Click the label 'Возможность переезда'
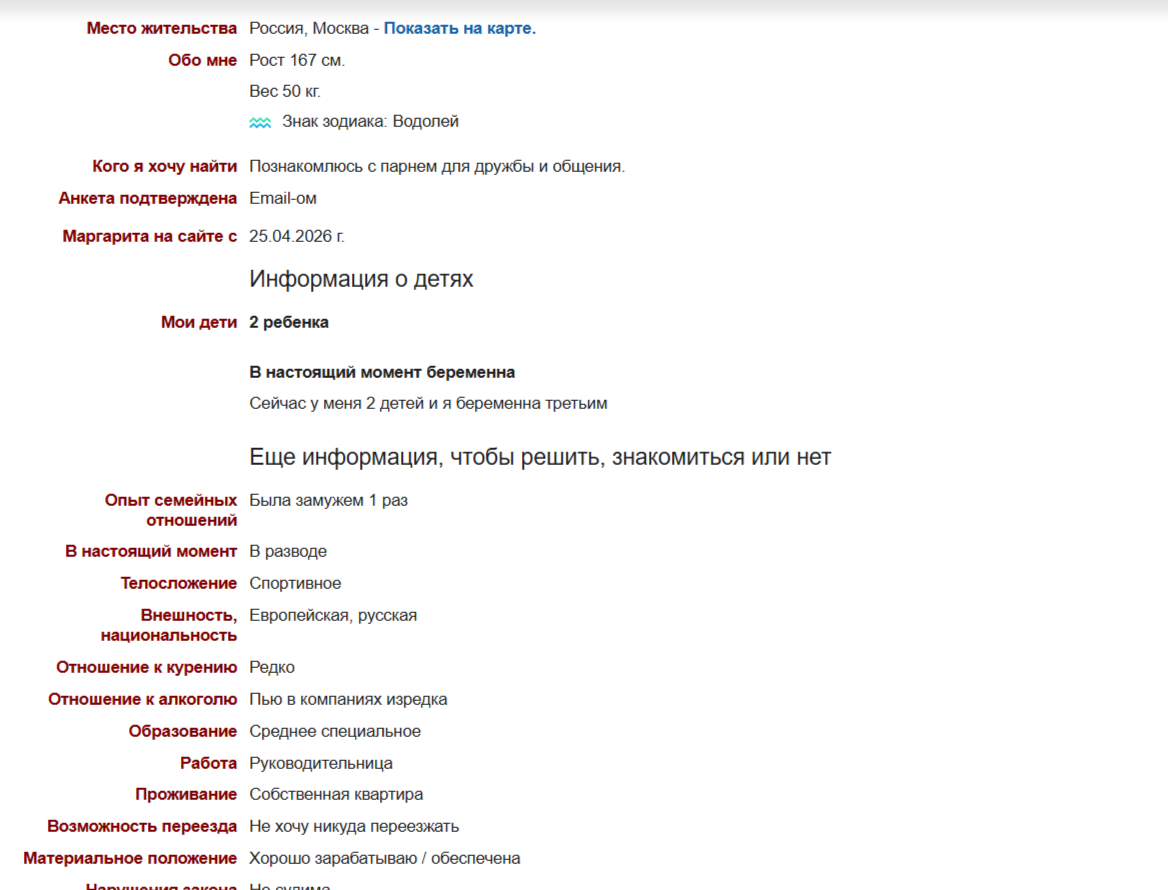The image size is (1168, 890). (142, 827)
